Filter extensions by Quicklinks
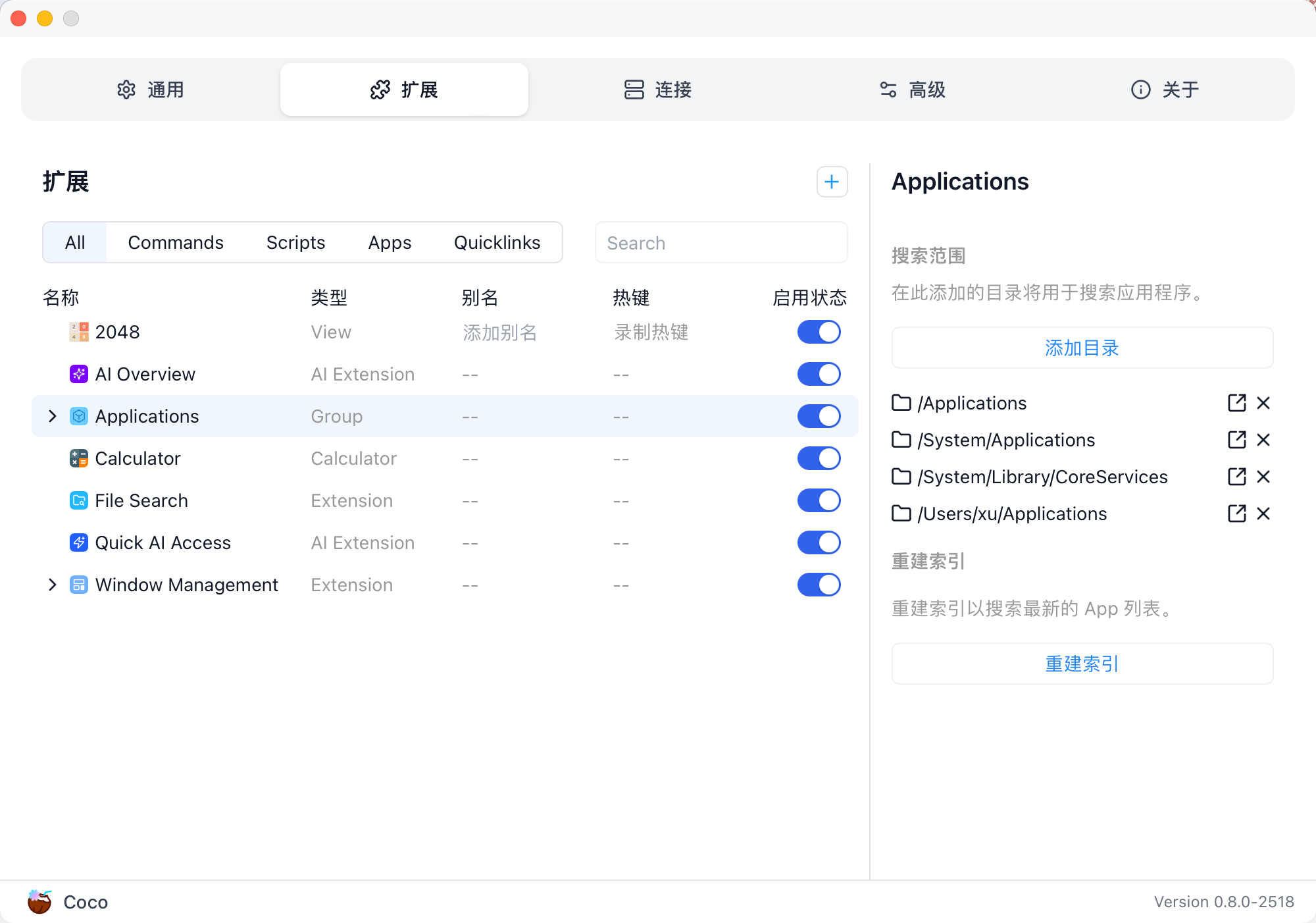1316x923 pixels. 497,242
